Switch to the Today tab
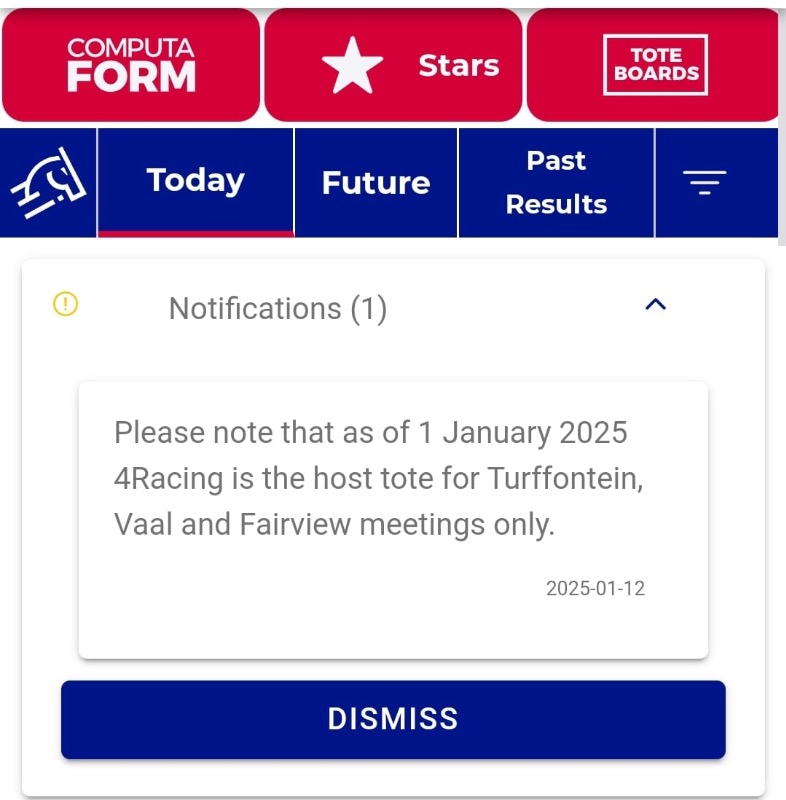Image resolution: width=786 pixels, height=800 pixels. pyautogui.click(x=195, y=181)
